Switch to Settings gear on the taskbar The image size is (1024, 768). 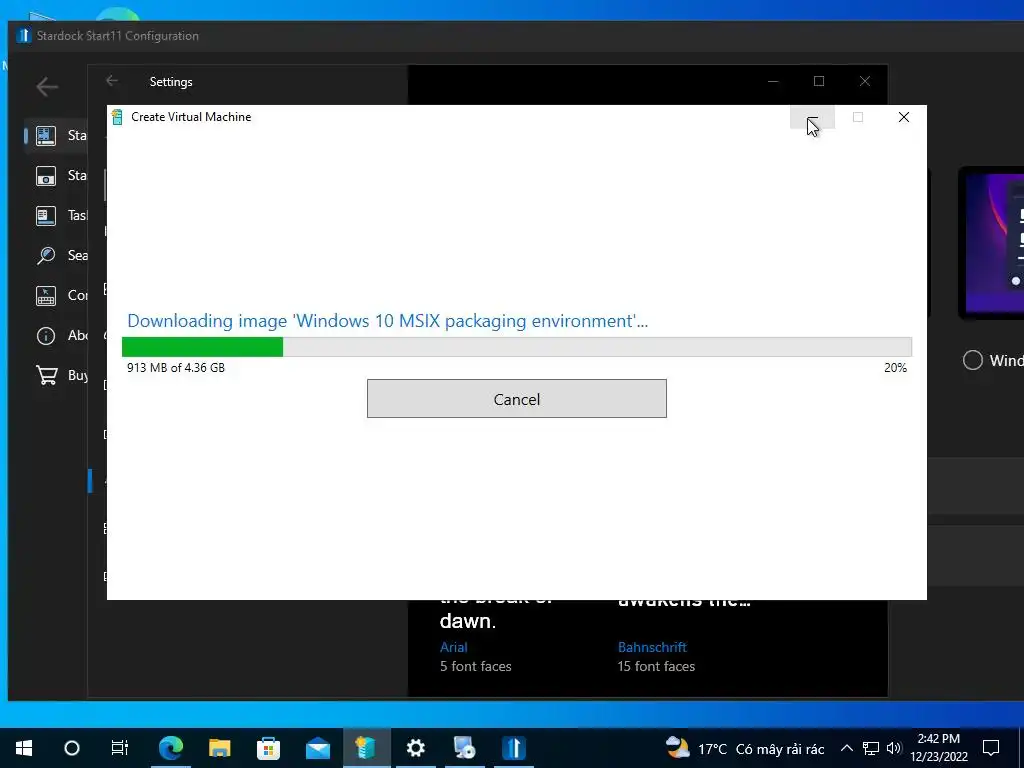point(416,748)
